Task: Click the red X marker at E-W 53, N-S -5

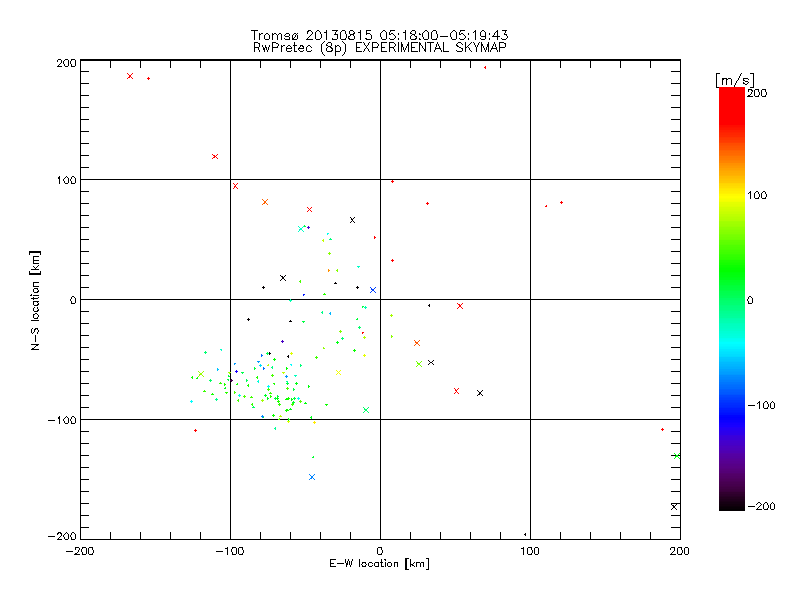Action: (x=460, y=306)
